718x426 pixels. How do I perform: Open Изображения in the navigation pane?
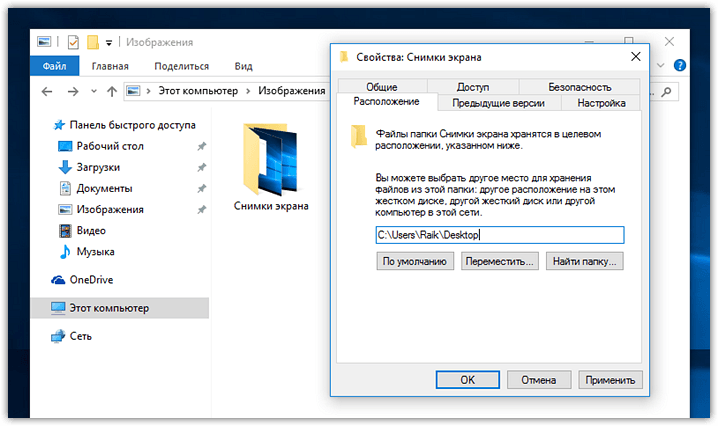click(110, 209)
